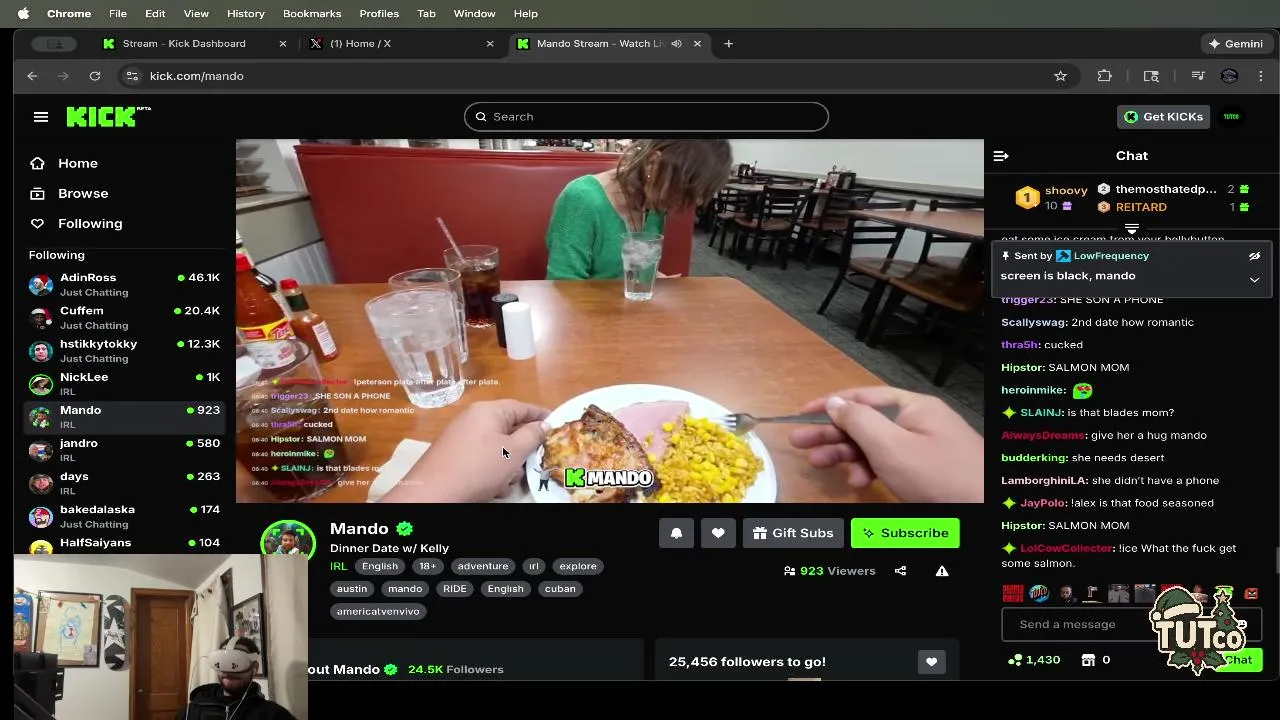Click the green Subscribe button
The image size is (1280, 720).
coord(905,533)
